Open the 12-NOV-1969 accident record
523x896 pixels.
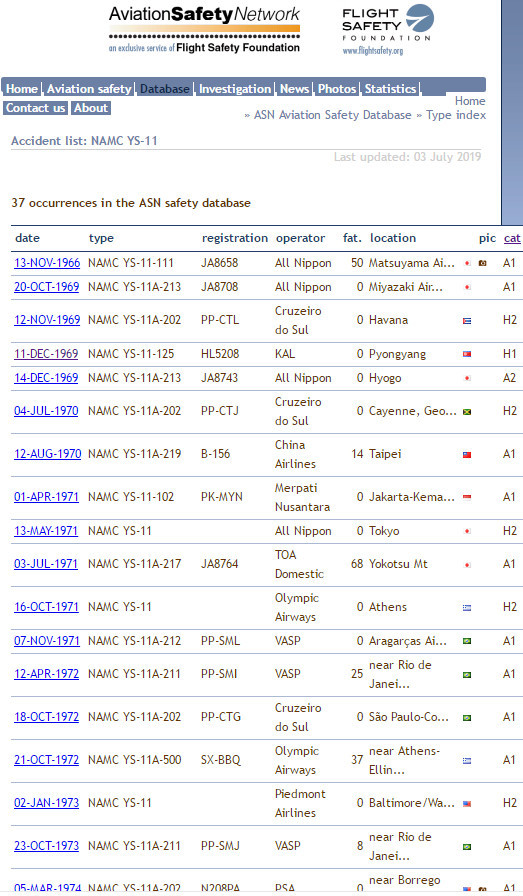tap(47, 320)
